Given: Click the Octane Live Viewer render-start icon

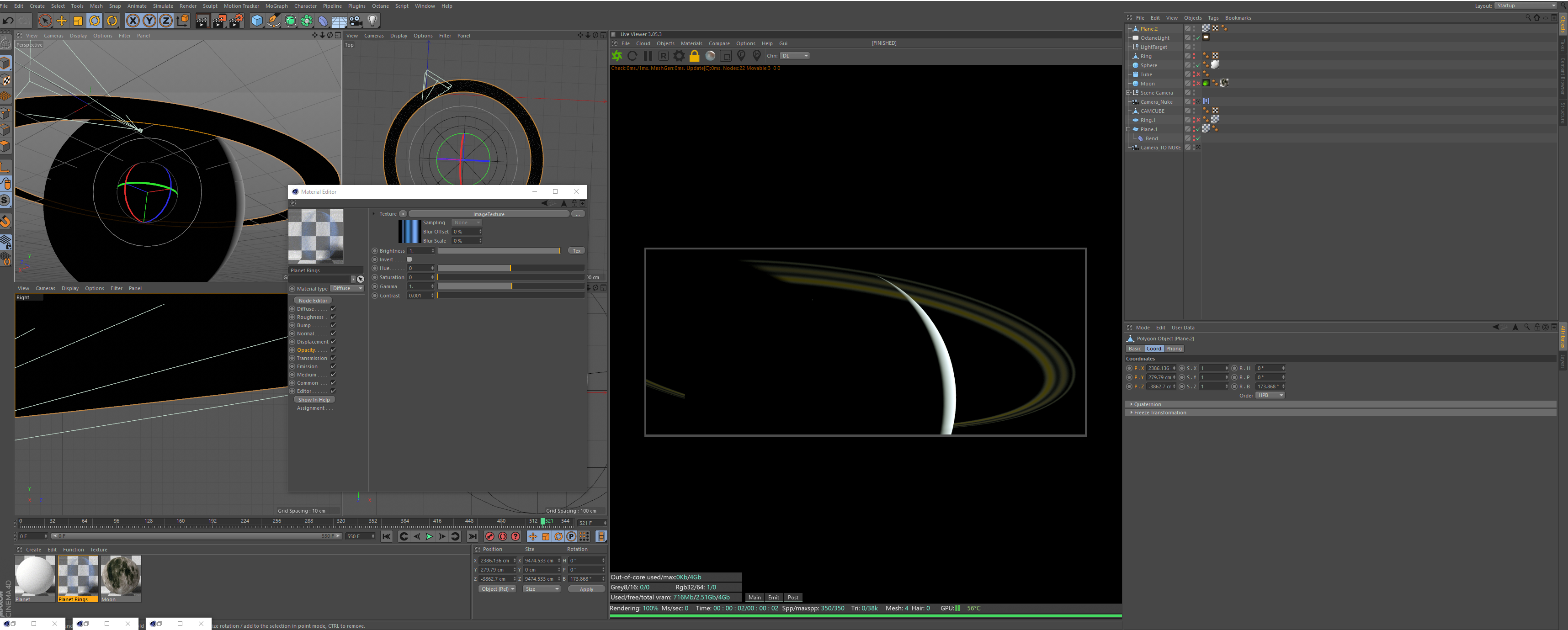Looking at the screenshot, I should [617, 56].
